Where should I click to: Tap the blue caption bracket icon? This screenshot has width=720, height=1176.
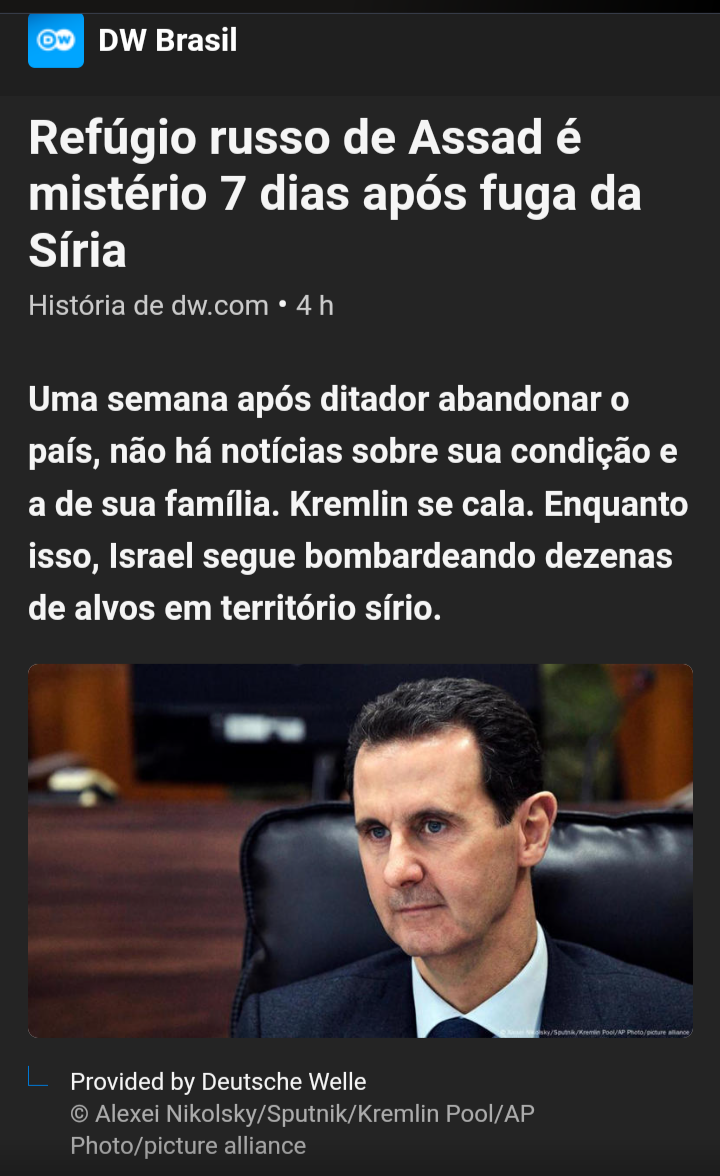tap(38, 1076)
